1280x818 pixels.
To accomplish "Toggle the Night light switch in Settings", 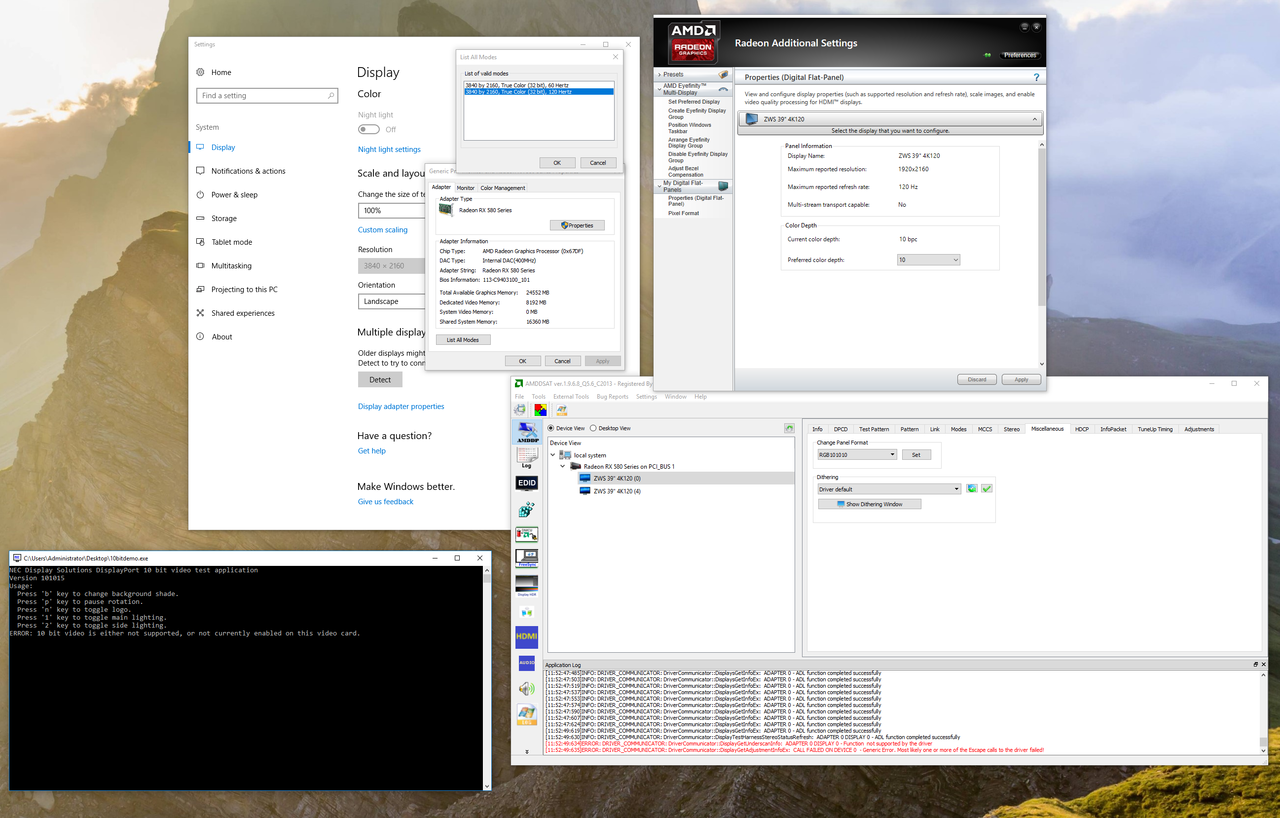I will [x=368, y=128].
